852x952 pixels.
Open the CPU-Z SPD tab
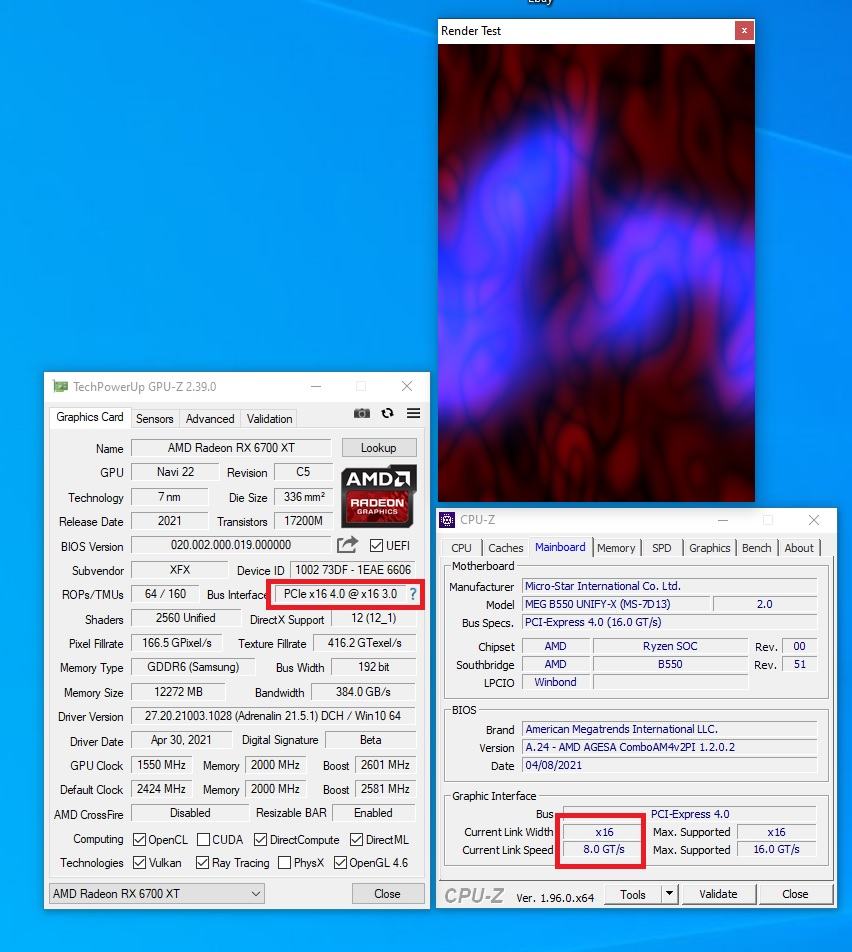(661, 548)
